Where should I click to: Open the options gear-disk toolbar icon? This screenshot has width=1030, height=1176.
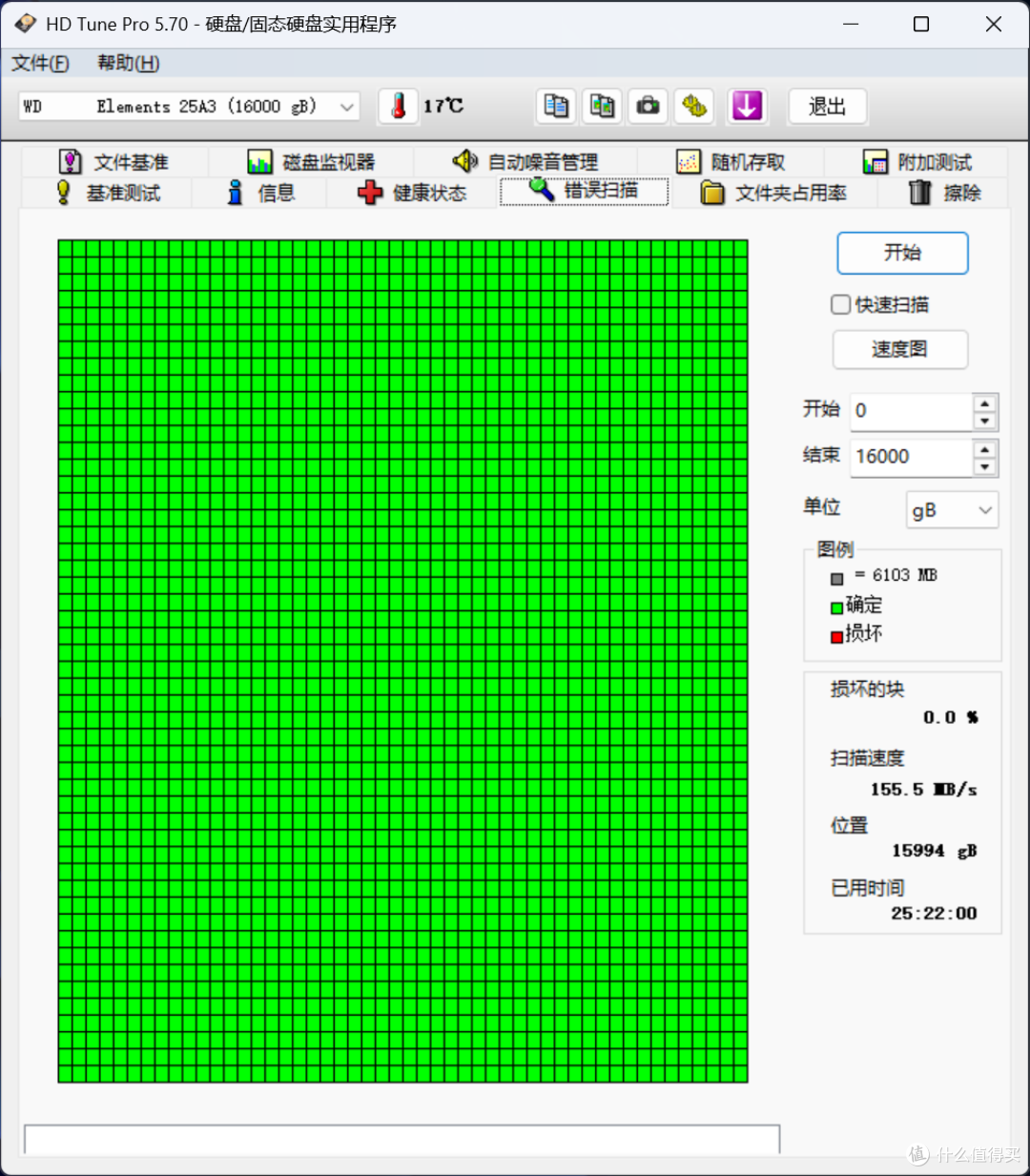pos(694,106)
